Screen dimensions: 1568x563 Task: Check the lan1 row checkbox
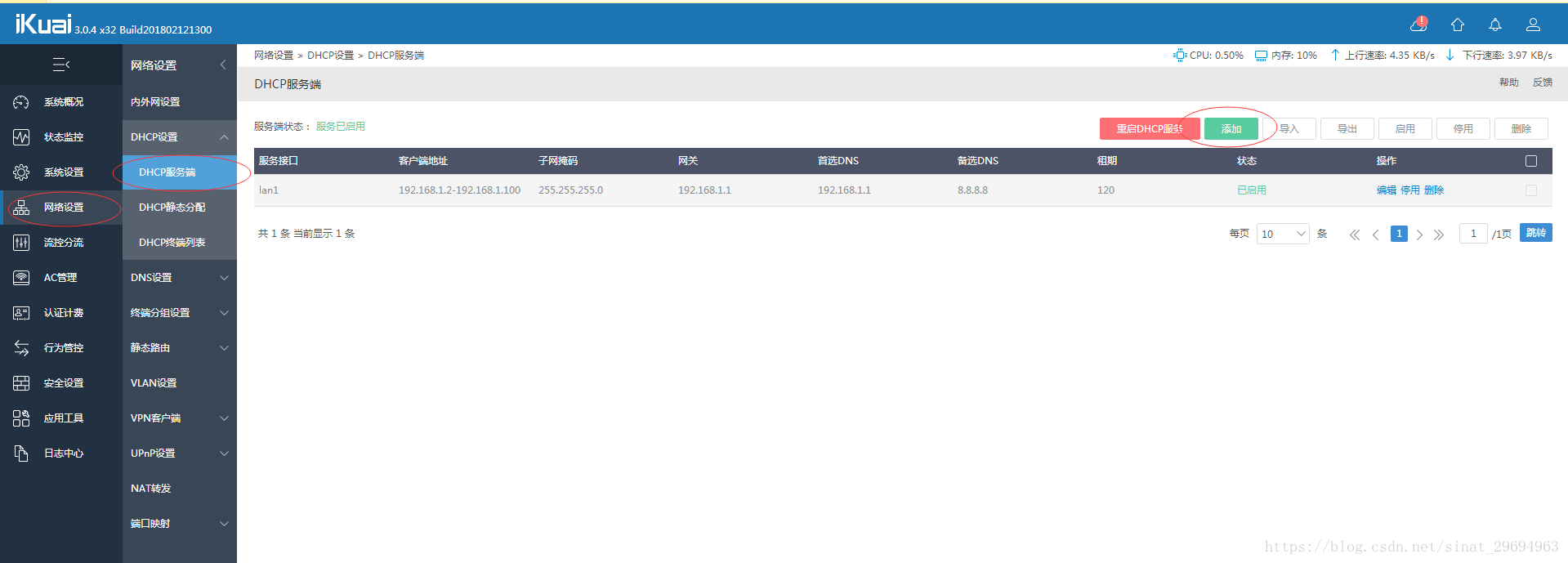pyautogui.click(x=1531, y=190)
